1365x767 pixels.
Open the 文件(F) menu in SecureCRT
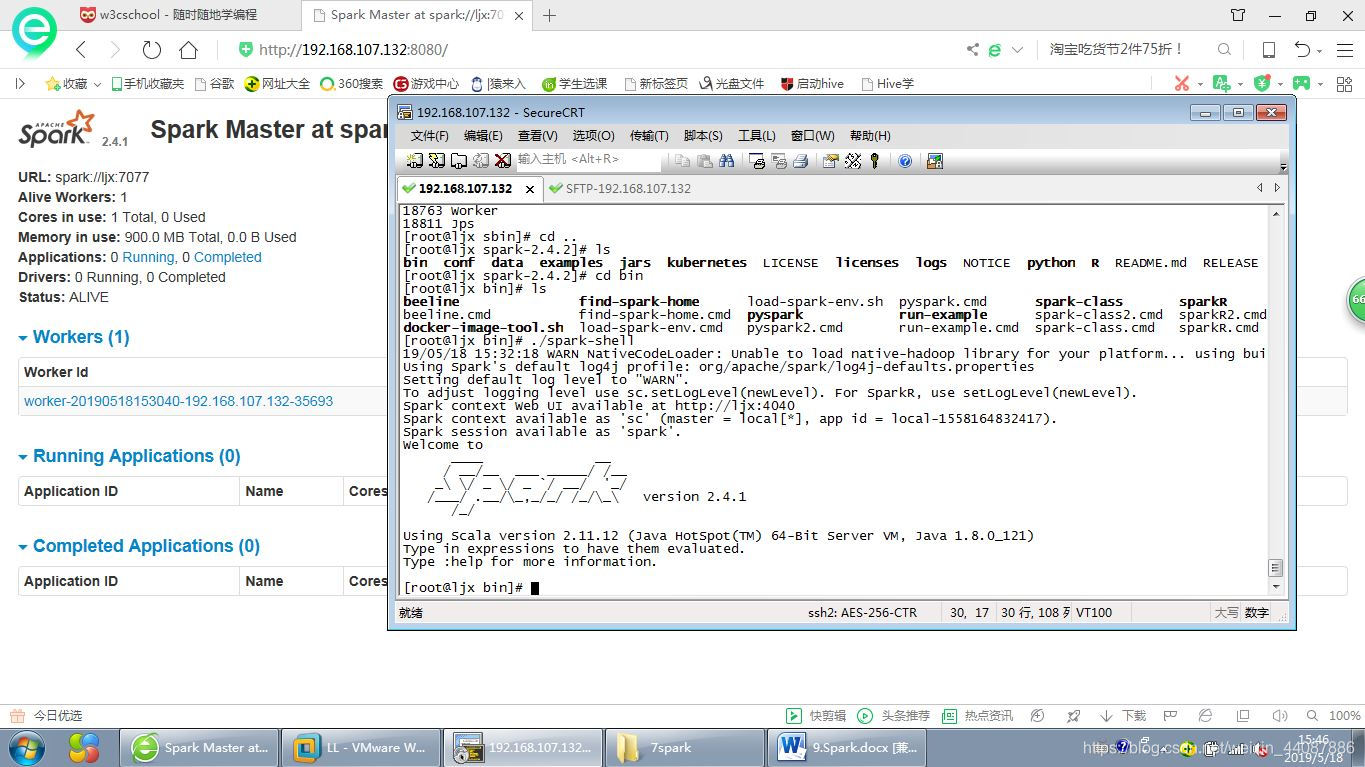click(429, 136)
